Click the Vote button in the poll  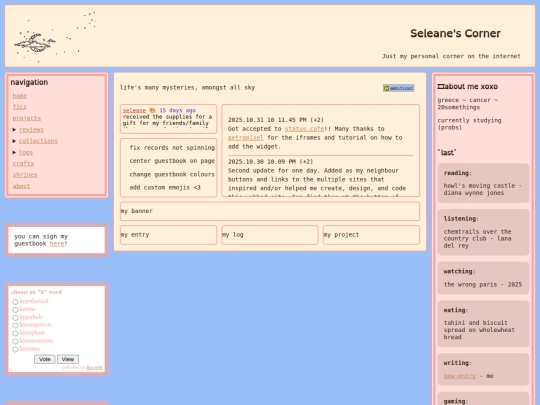[44, 359]
